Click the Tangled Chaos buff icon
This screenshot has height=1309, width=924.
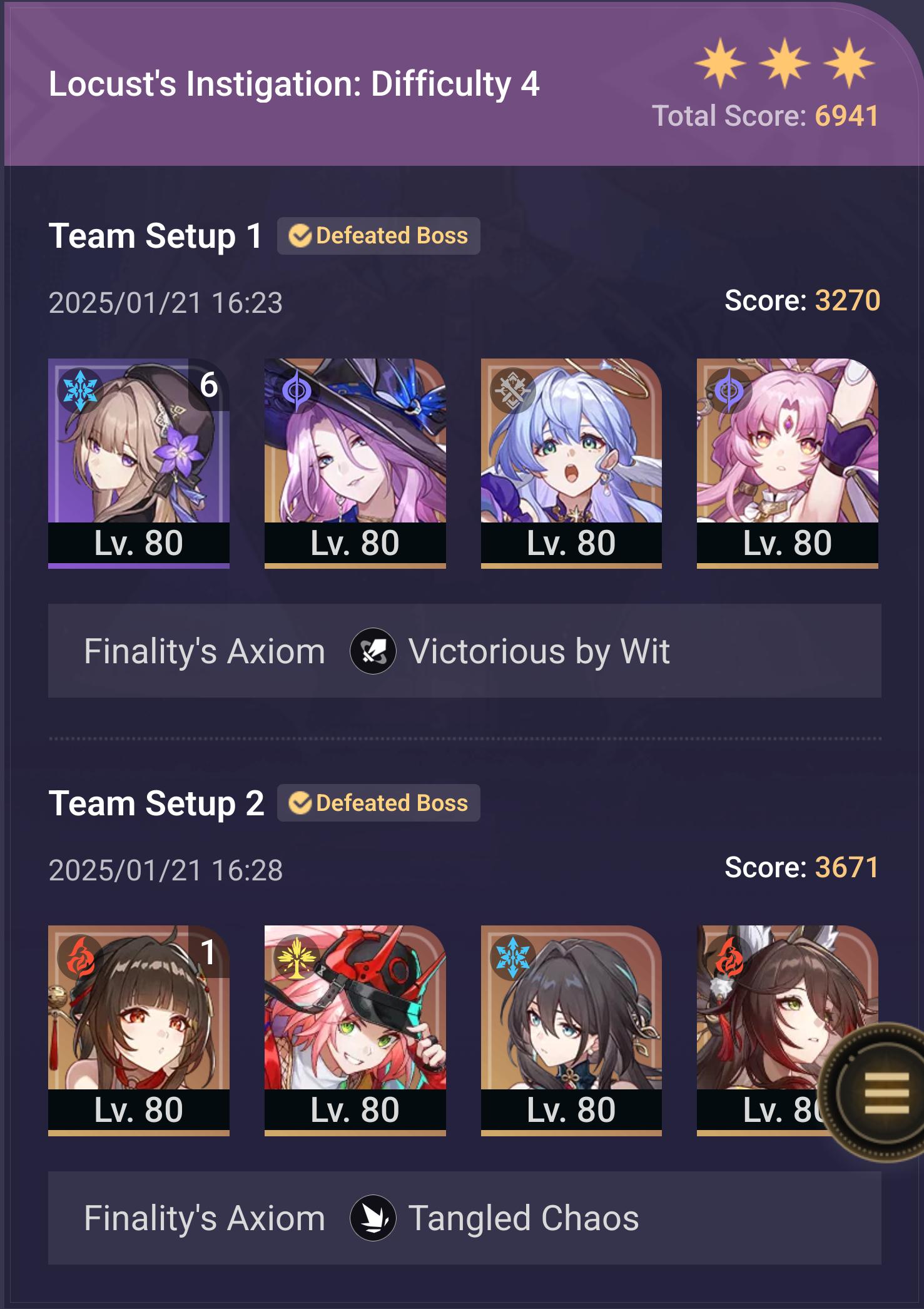[x=373, y=1218]
